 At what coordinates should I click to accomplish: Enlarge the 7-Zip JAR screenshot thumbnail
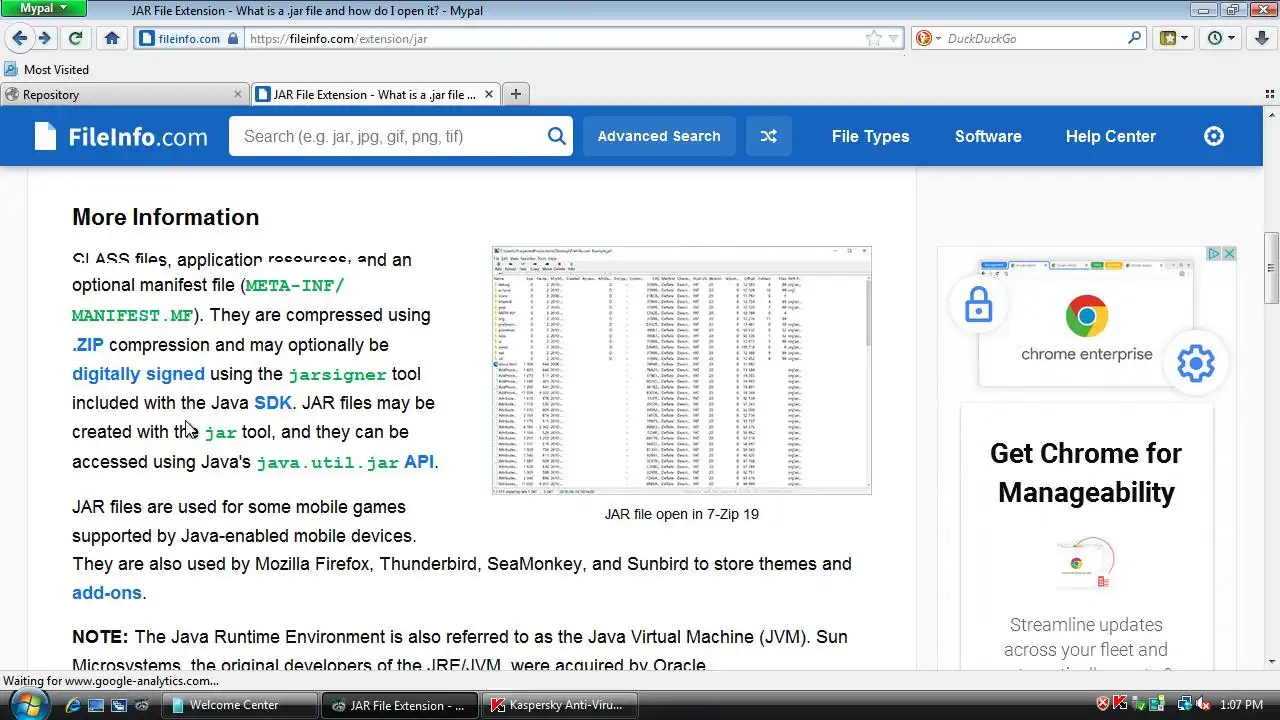(682, 370)
